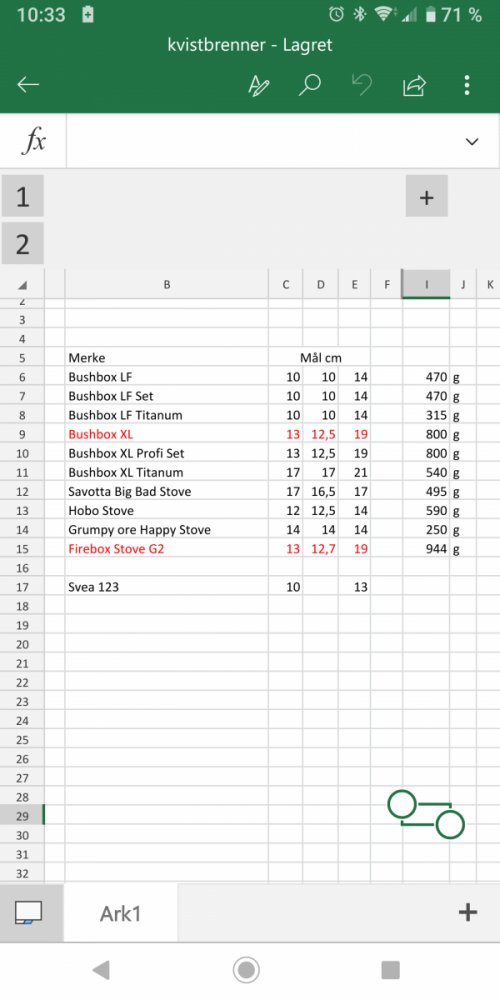Tap the Android recent apps button
The width and height of the screenshot is (500, 1000).
click(x=390, y=970)
